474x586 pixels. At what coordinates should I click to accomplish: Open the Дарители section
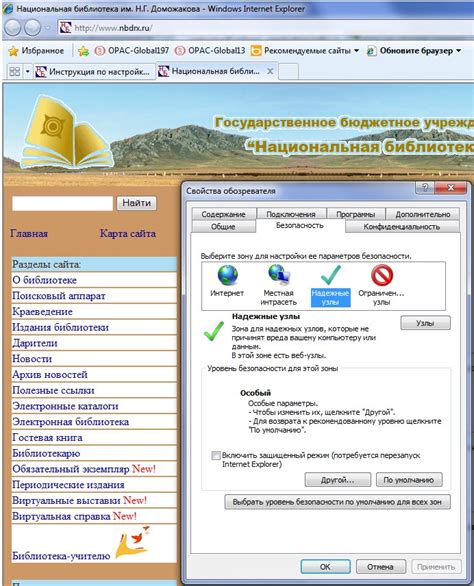coord(35,343)
